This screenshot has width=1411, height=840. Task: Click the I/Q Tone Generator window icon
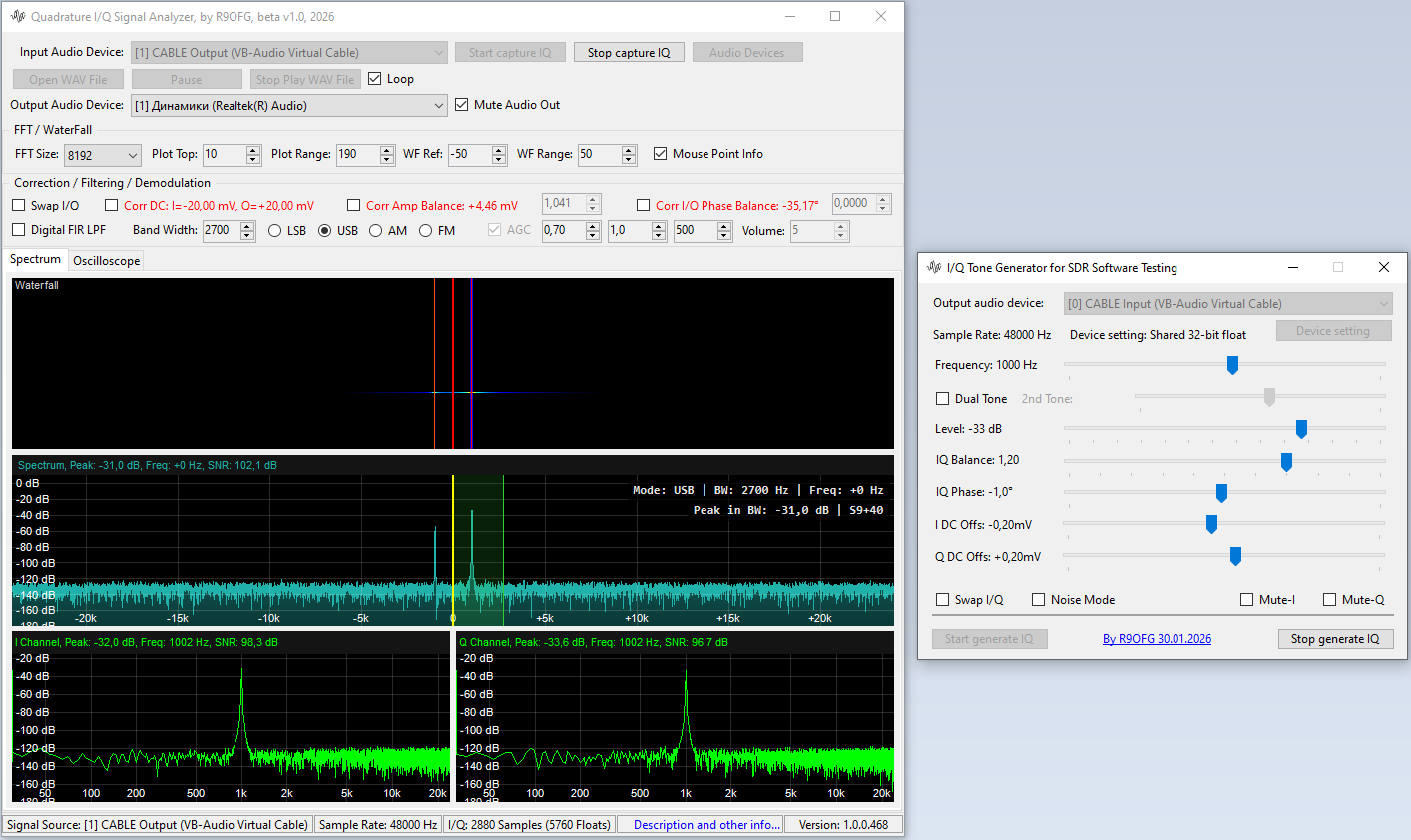click(x=934, y=267)
